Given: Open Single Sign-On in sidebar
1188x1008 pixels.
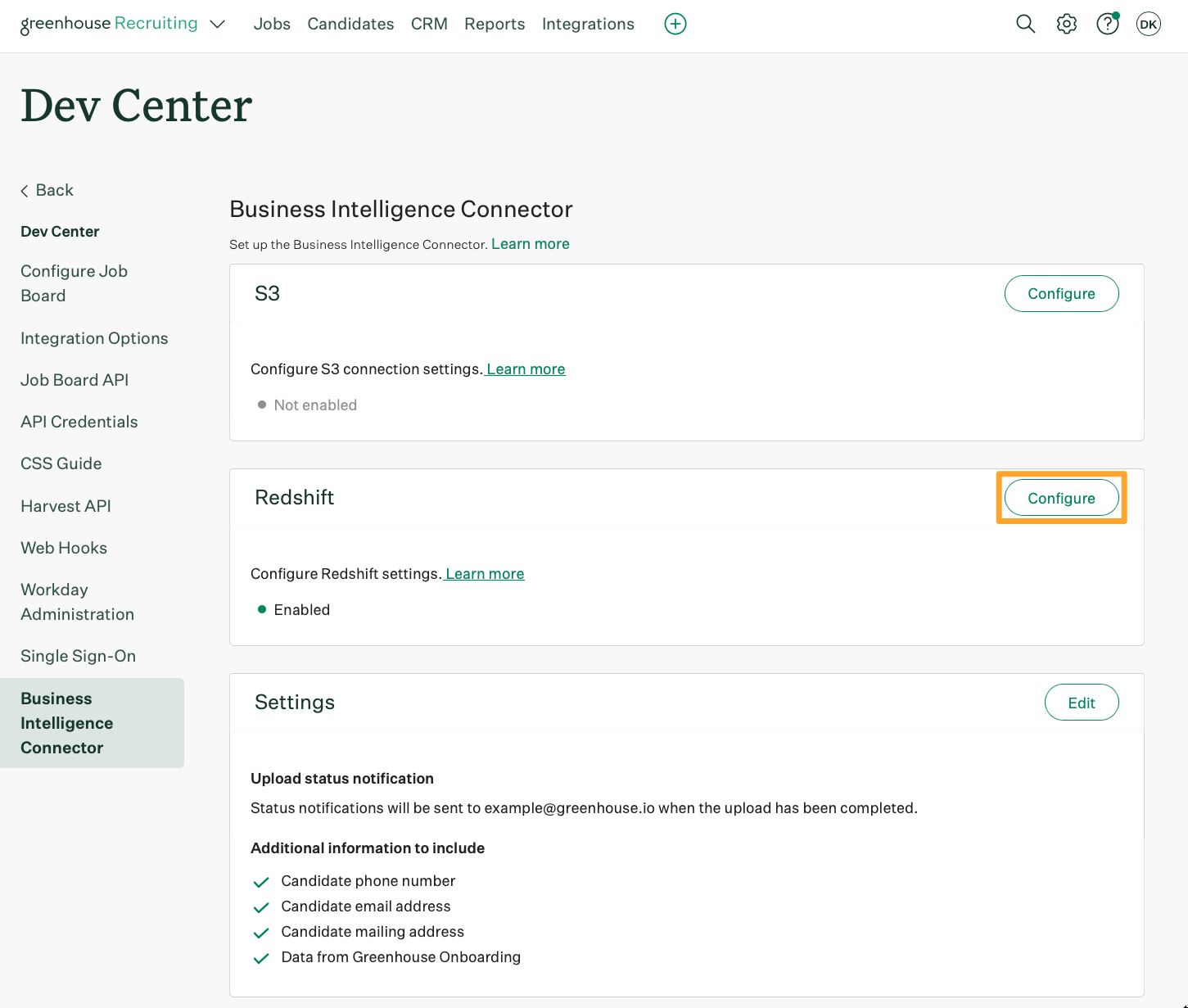Looking at the screenshot, I should click(78, 656).
